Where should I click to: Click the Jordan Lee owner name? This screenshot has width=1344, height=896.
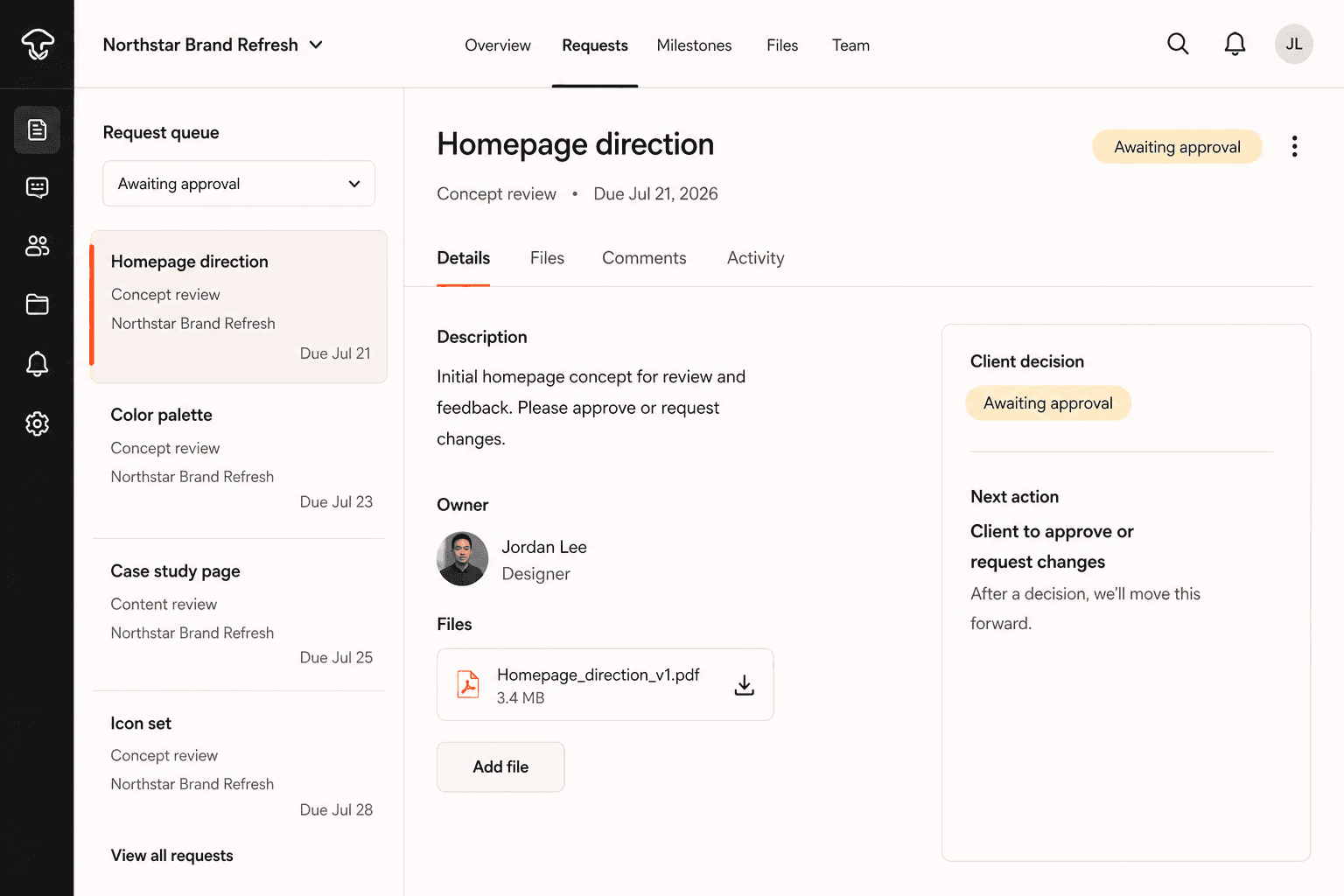click(x=544, y=547)
